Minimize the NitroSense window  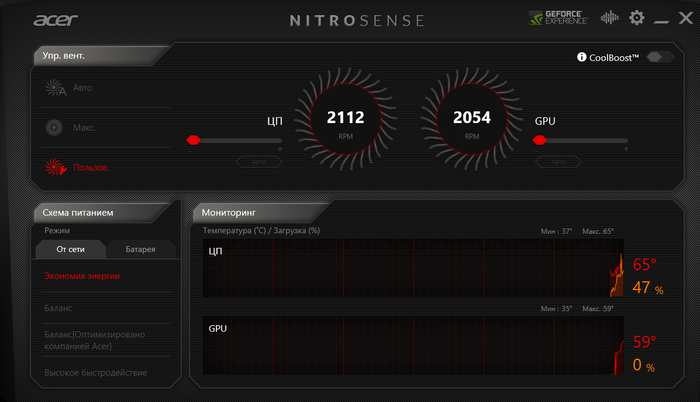(661, 21)
